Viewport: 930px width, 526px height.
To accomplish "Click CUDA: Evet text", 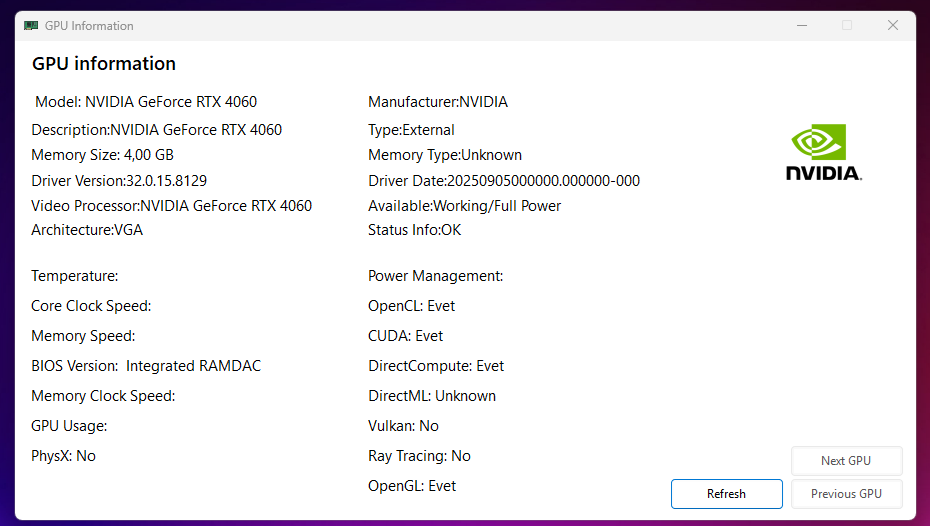I will click(x=406, y=336).
